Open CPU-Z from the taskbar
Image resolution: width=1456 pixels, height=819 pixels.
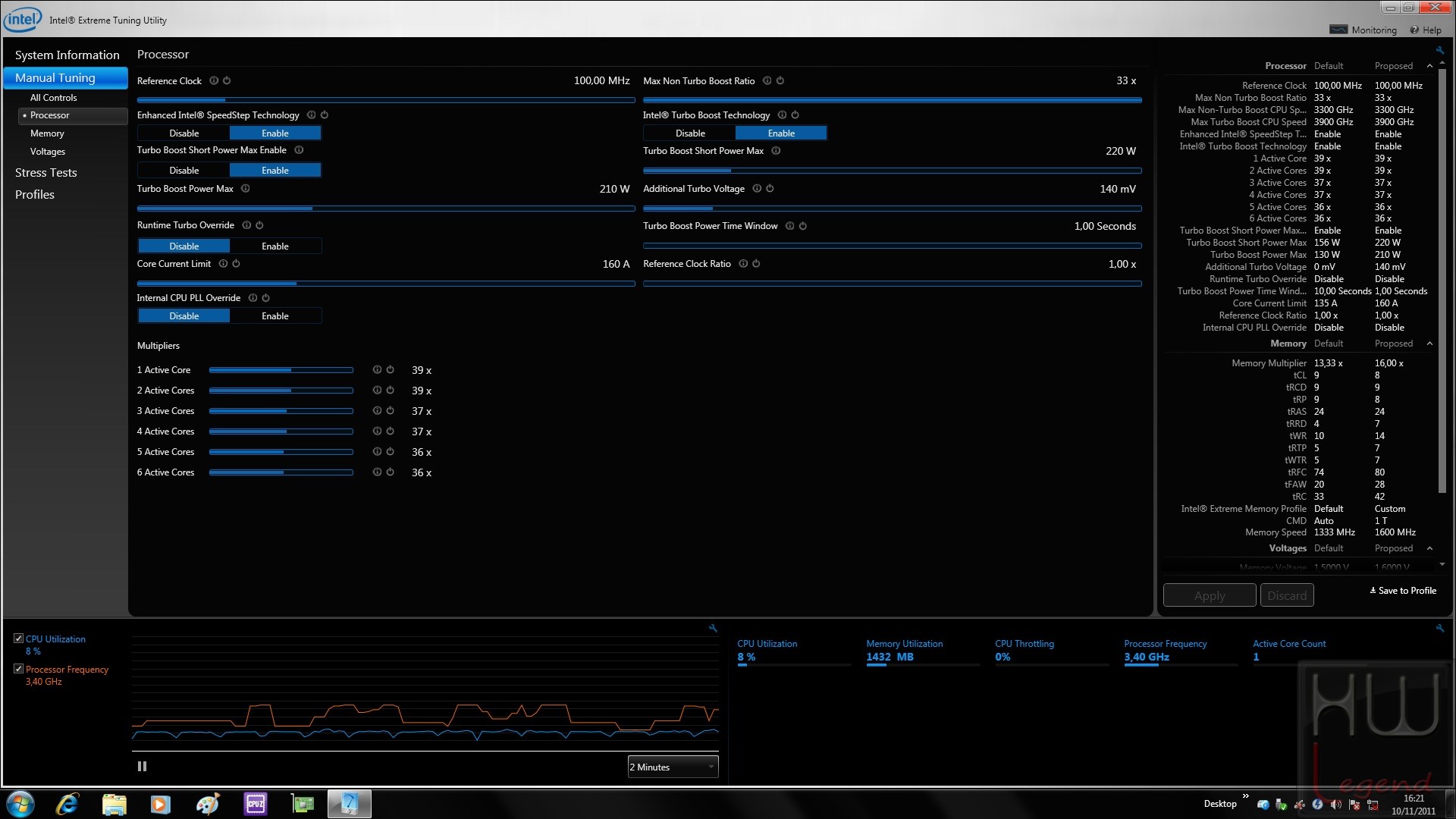point(256,804)
